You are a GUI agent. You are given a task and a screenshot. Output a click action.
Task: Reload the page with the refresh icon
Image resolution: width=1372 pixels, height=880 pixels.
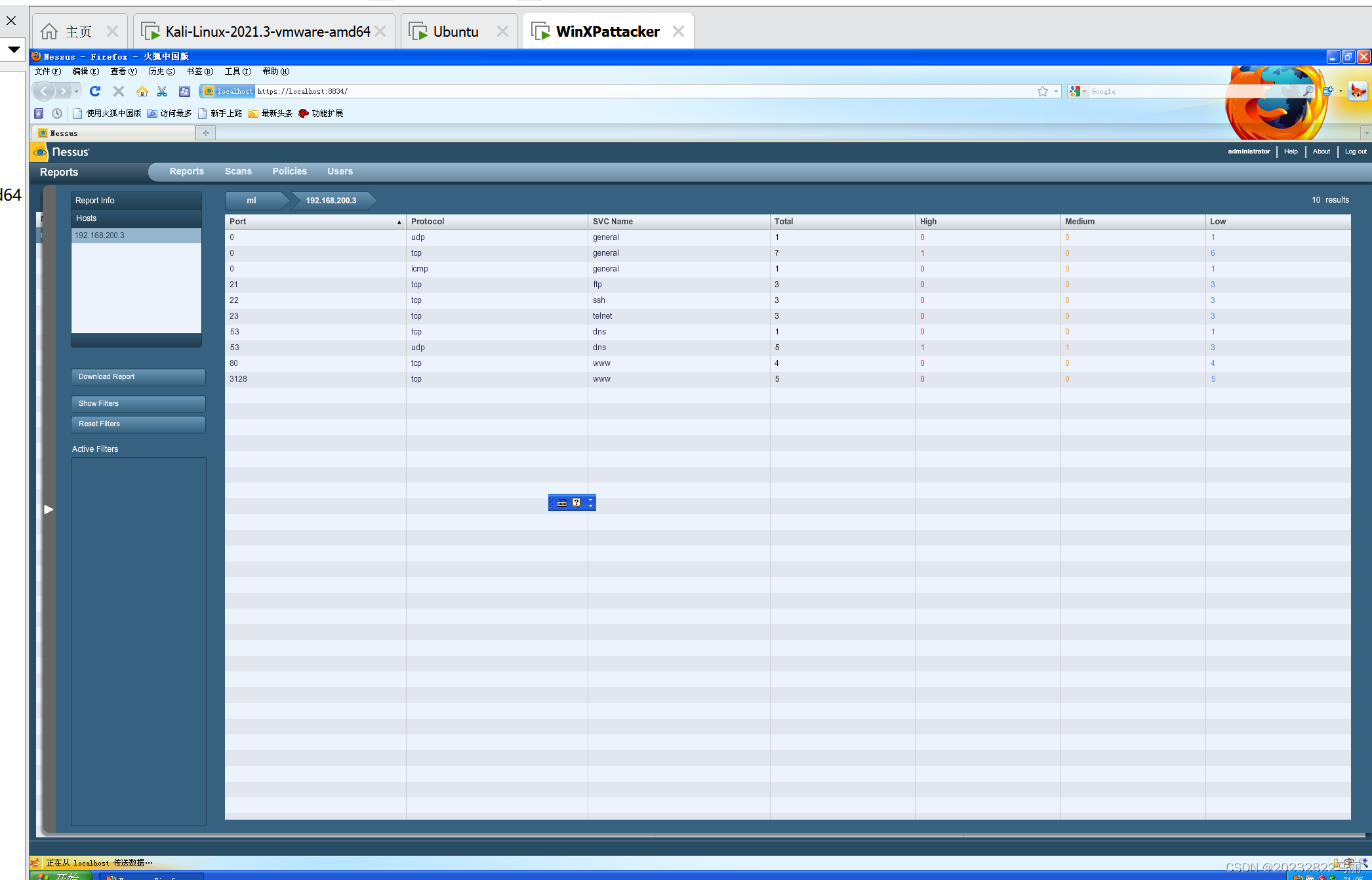(95, 91)
